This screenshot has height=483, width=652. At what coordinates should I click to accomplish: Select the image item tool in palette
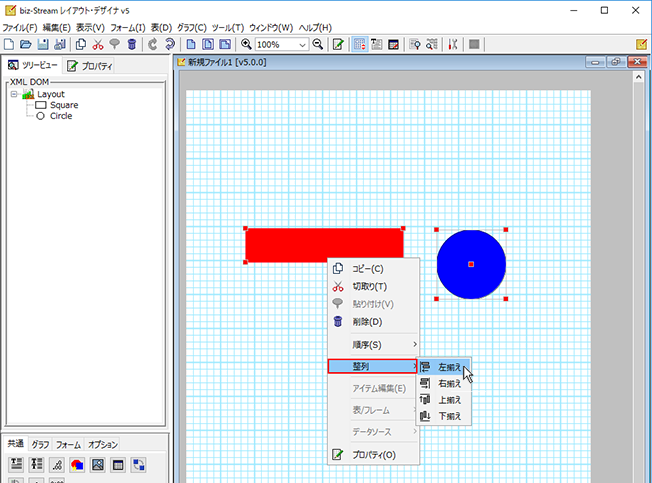97,465
